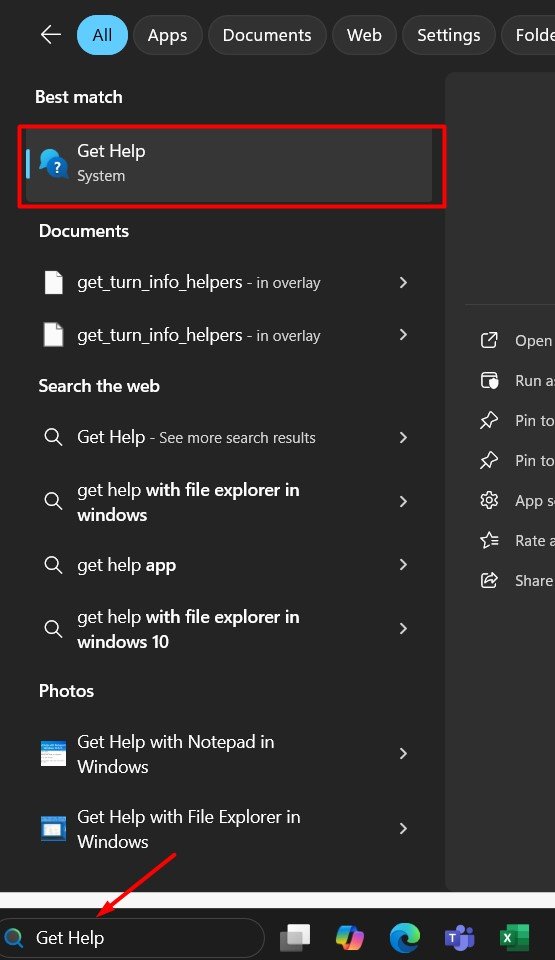The width and height of the screenshot is (555, 960).
Task: Expand chevron for first get_turn_info_helpers result
Action: pyautogui.click(x=403, y=282)
